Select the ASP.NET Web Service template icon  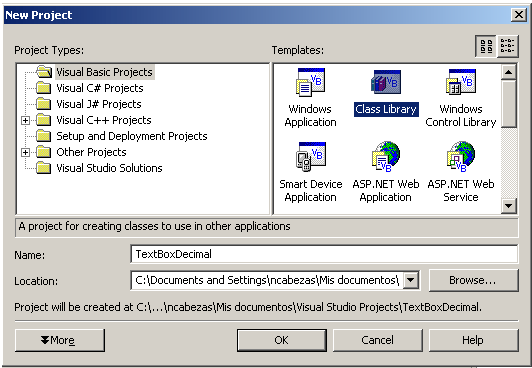(461, 156)
